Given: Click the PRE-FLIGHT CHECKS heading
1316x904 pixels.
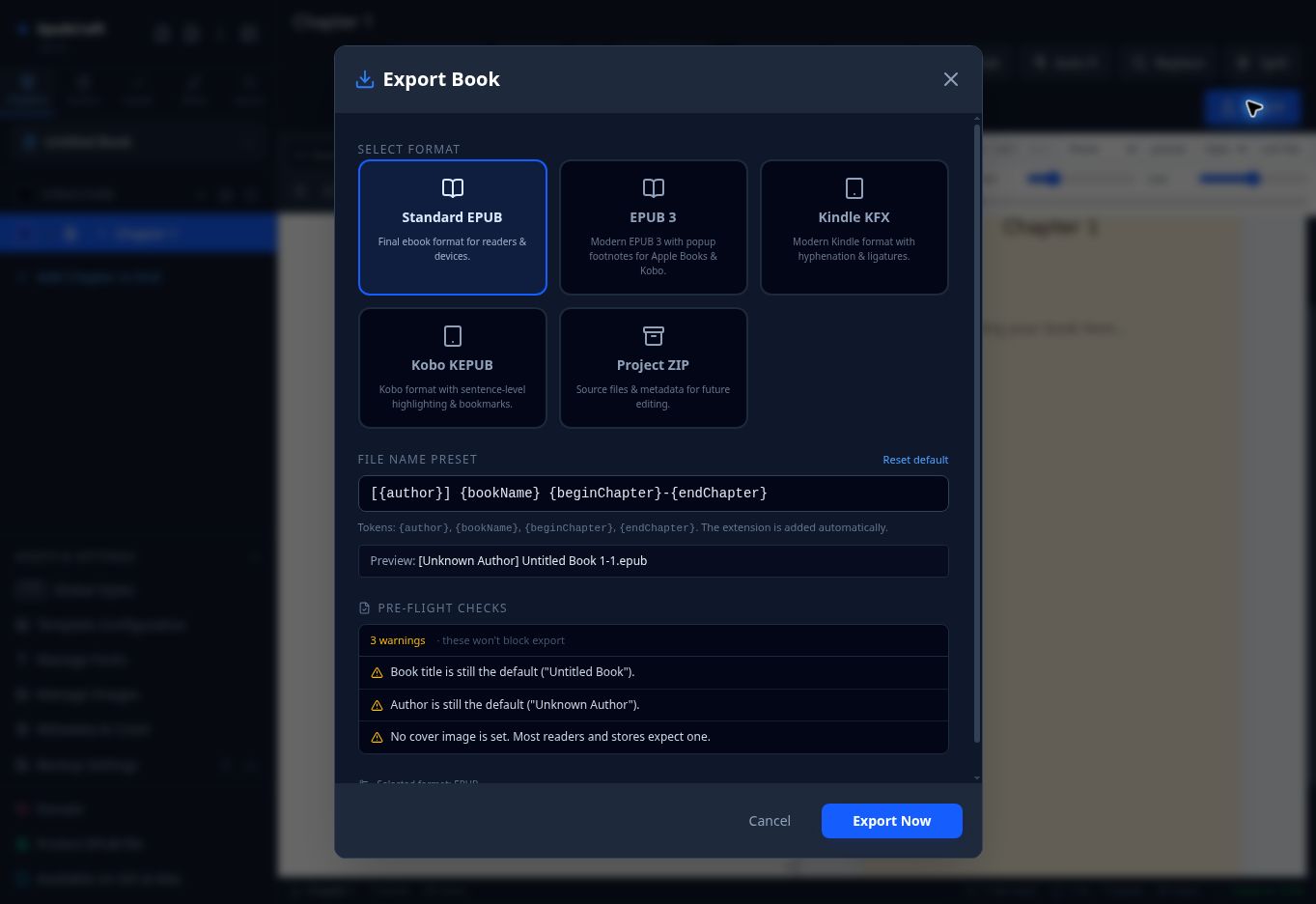Looking at the screenshot, I should pos(442,608).
